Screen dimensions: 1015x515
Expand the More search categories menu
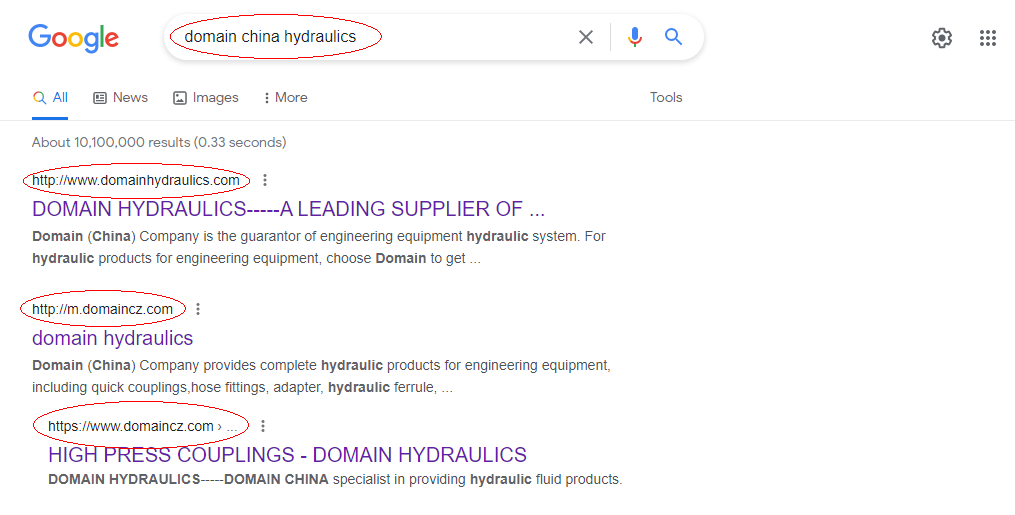285,98
